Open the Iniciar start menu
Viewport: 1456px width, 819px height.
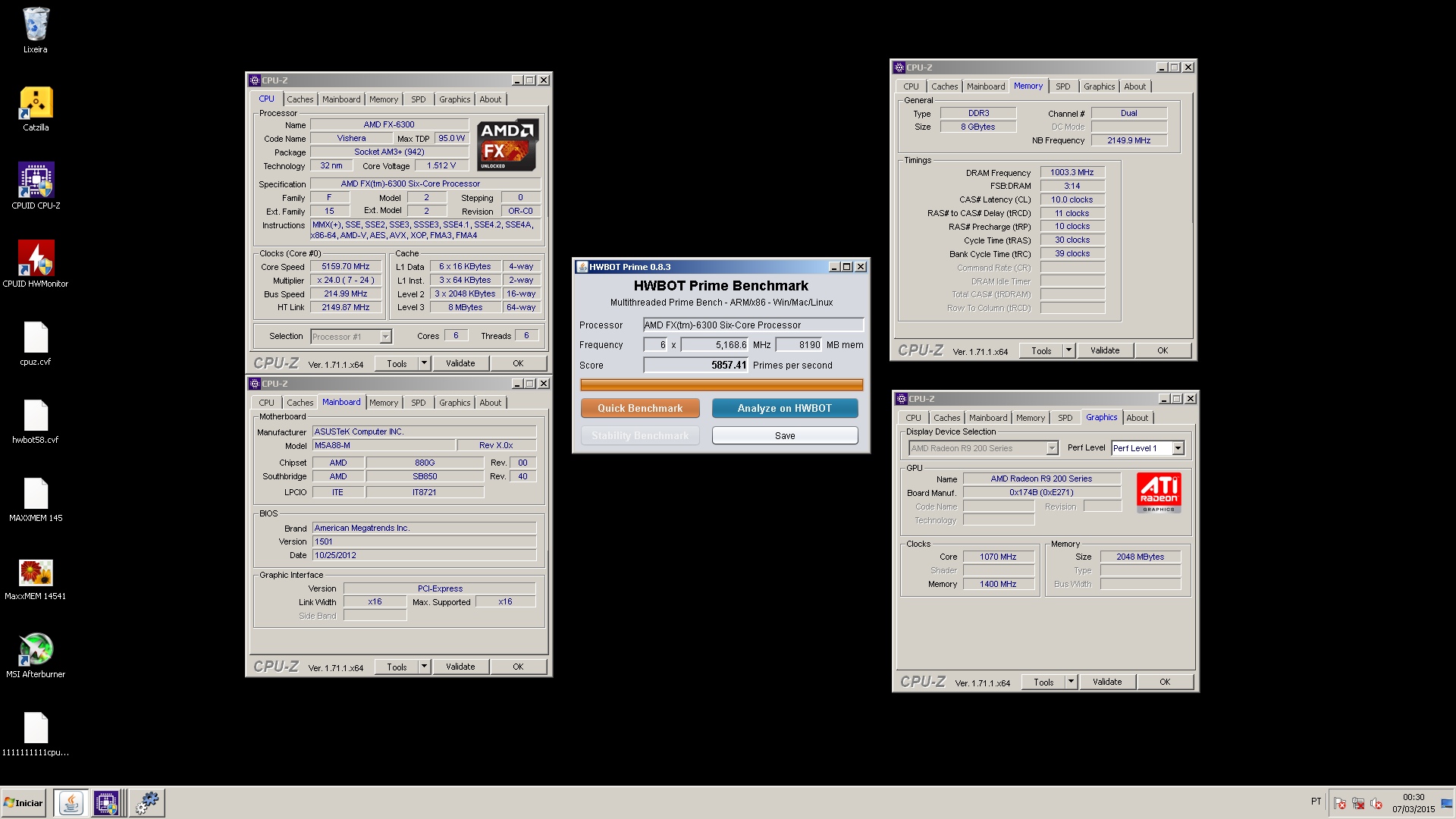click(24, 802)
